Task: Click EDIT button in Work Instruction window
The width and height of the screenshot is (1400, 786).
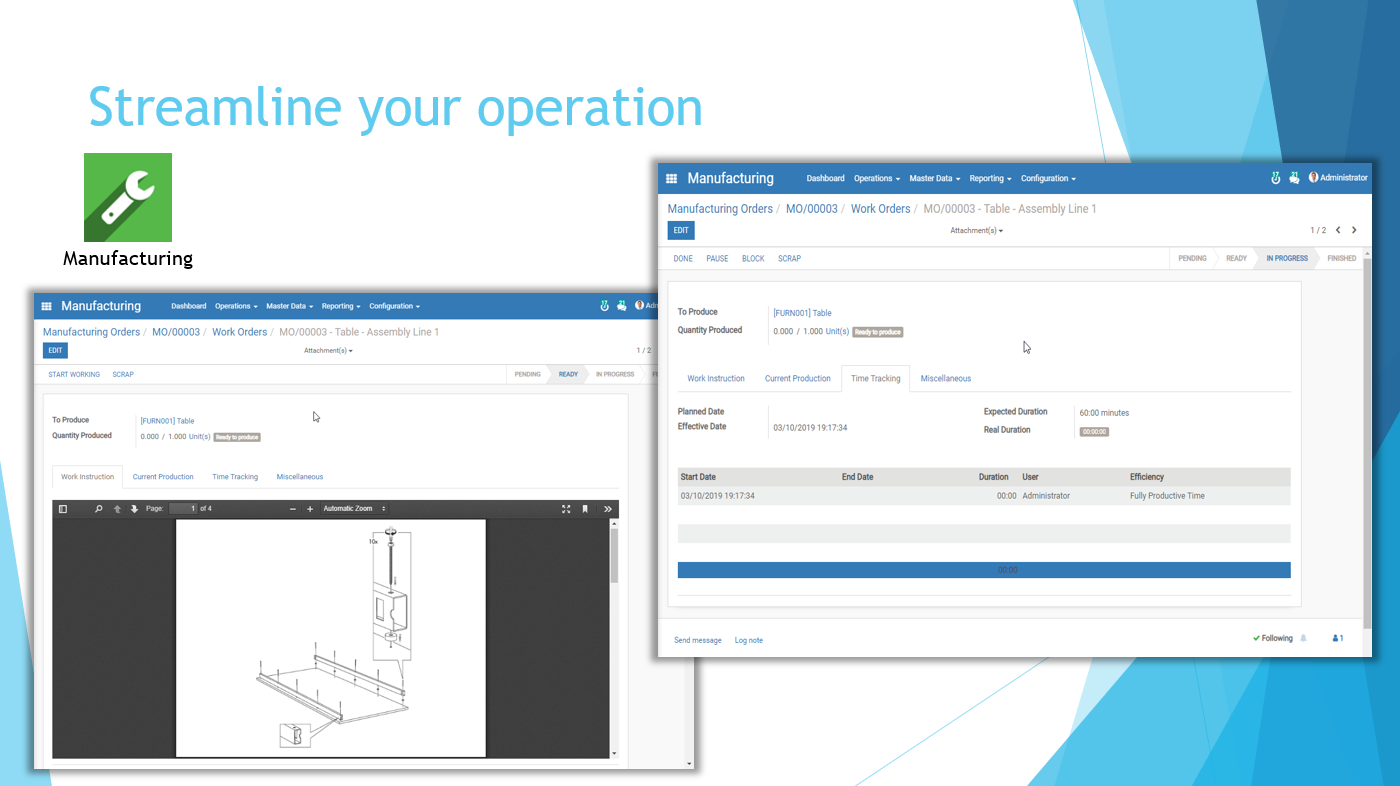Action: point(55,350)
